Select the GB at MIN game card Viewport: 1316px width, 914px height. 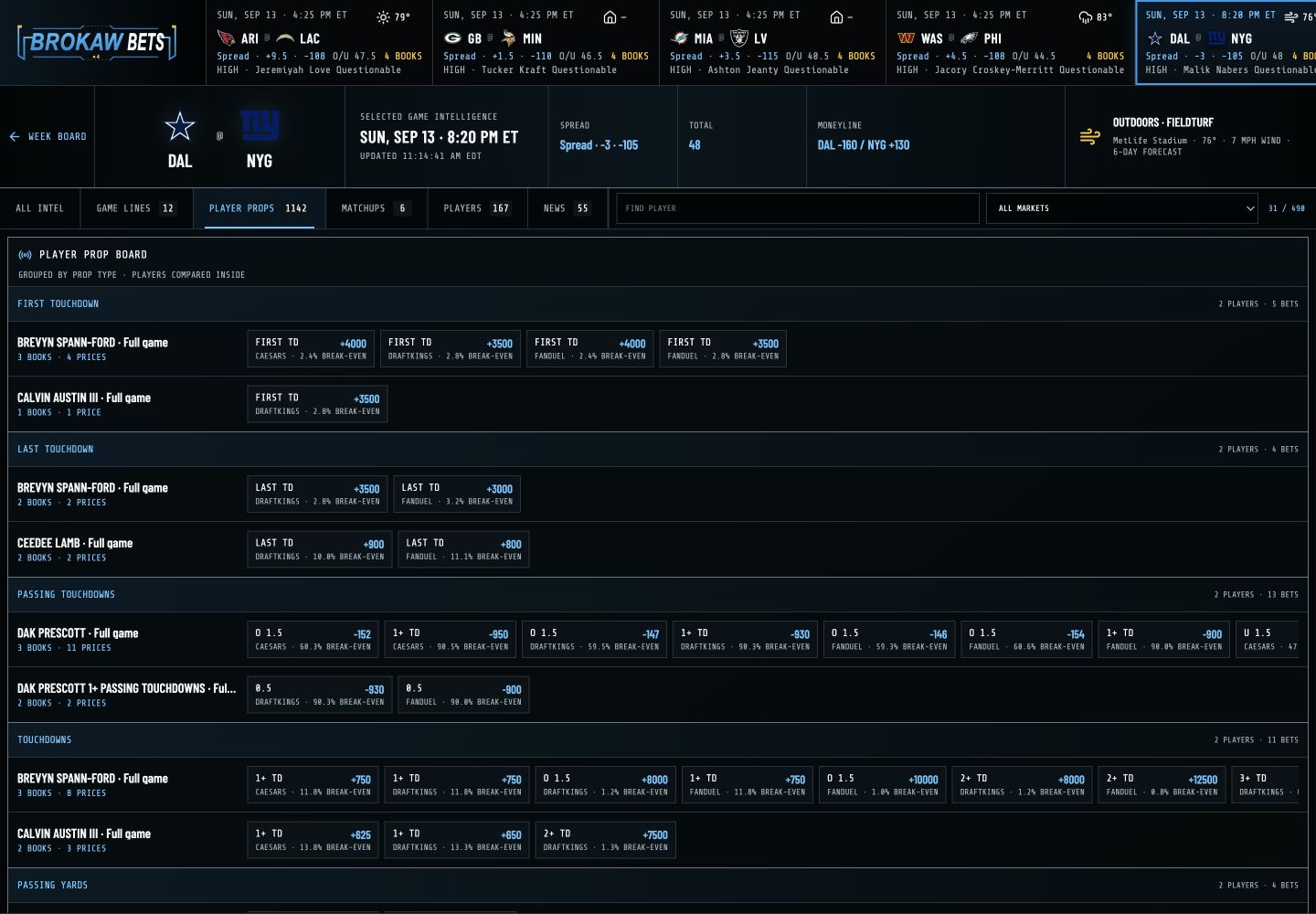pos(547,42)
